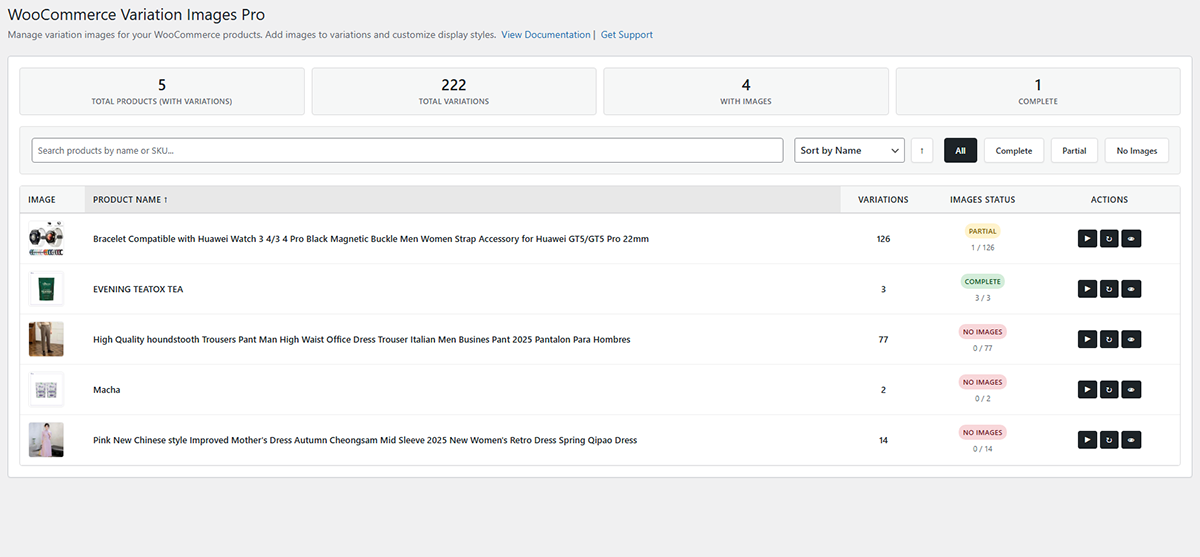Select the Partial filter tab
Viewport: 1200px width, 557px height.
[x=1074, y=150]
